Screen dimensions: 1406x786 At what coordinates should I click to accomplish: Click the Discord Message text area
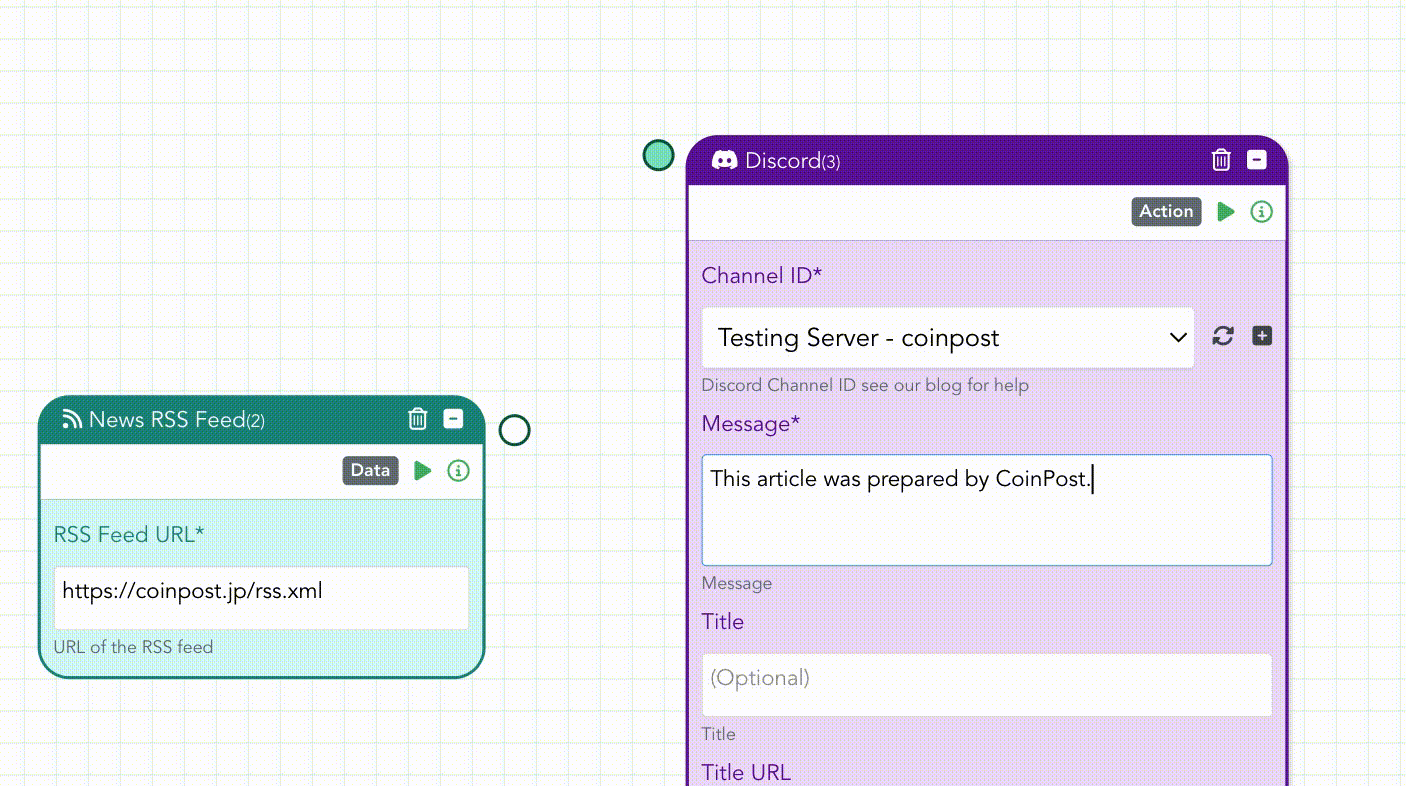point(987,510)
